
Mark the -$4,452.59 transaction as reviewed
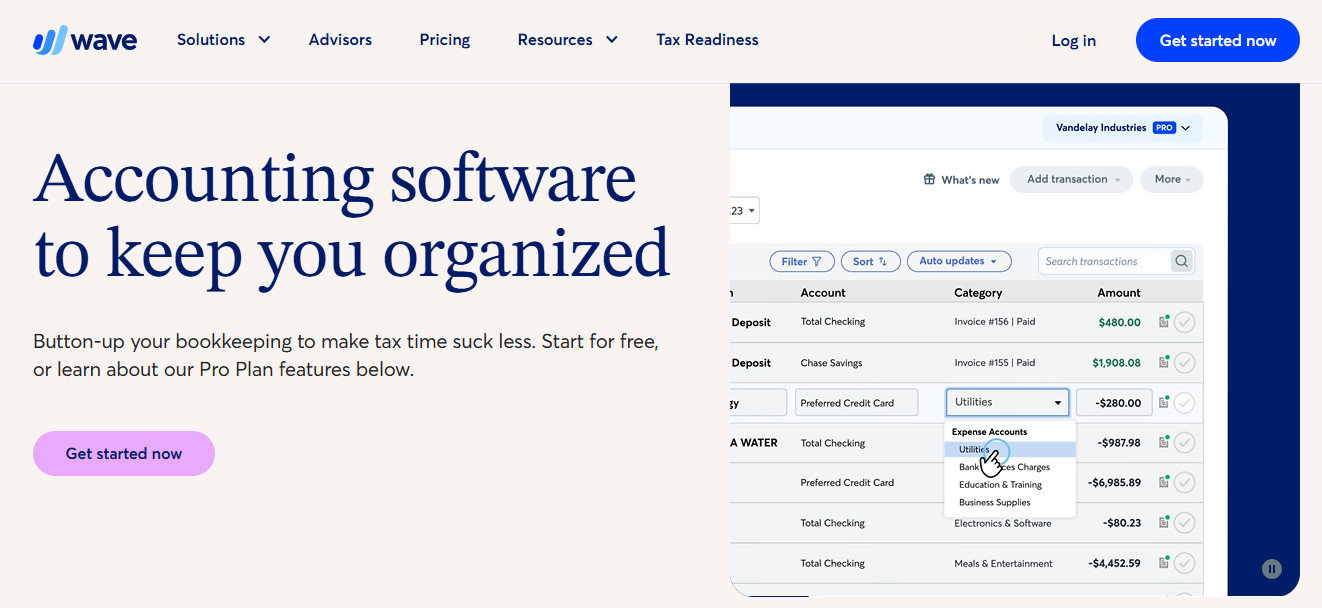coord(1184,563)
